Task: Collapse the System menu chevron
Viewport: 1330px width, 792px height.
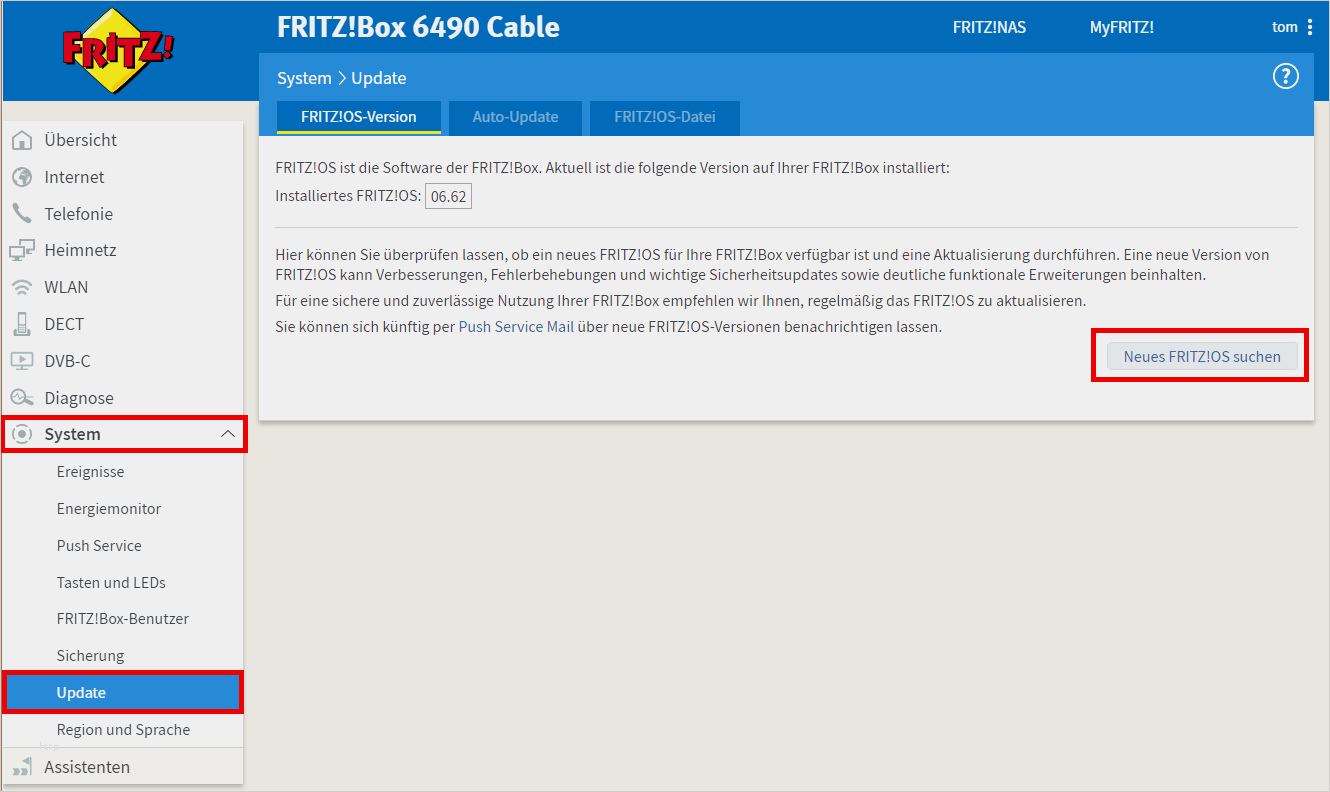Action: point(228,434)
